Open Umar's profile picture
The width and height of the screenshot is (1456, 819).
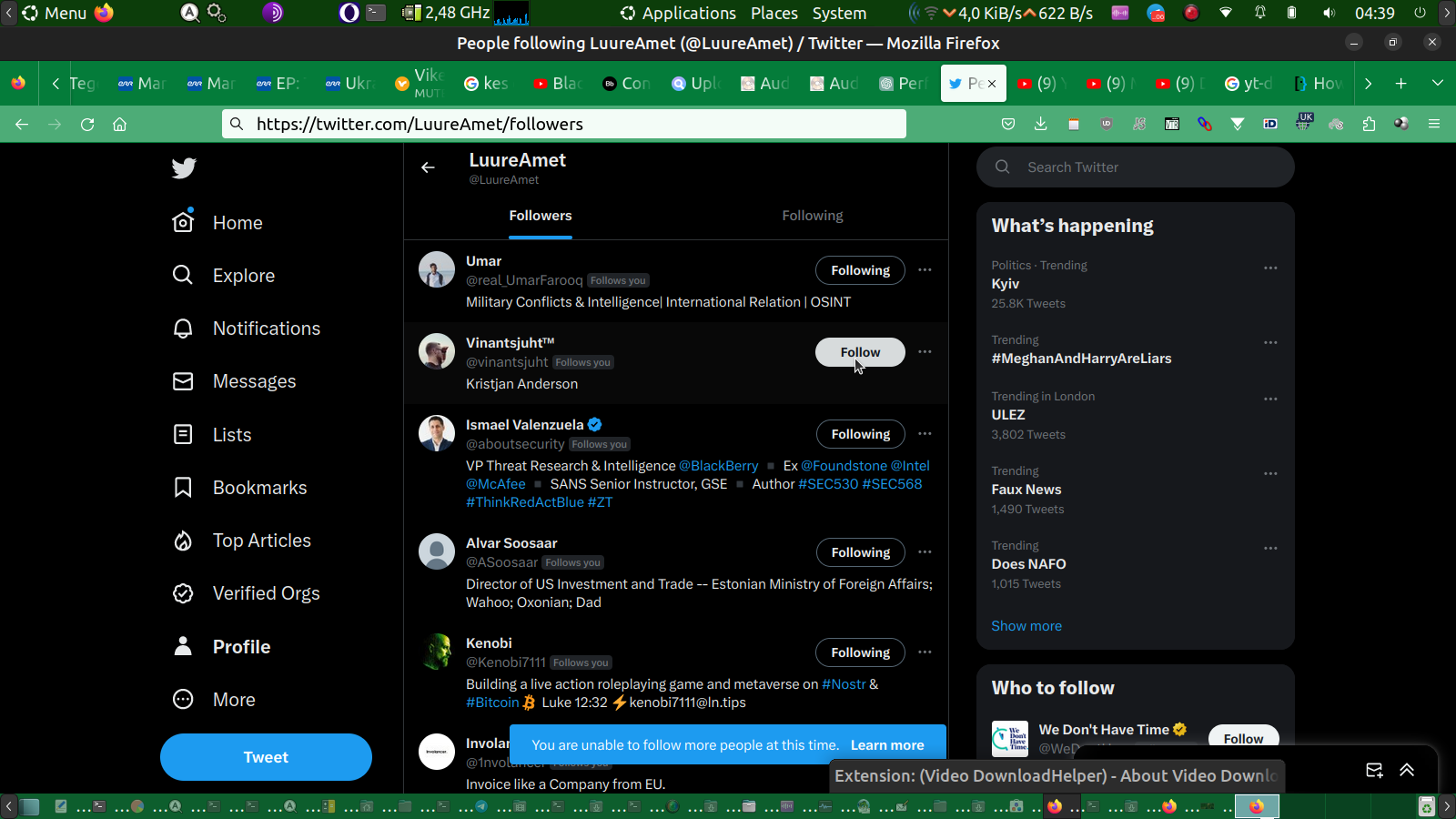tap(437, 269)
